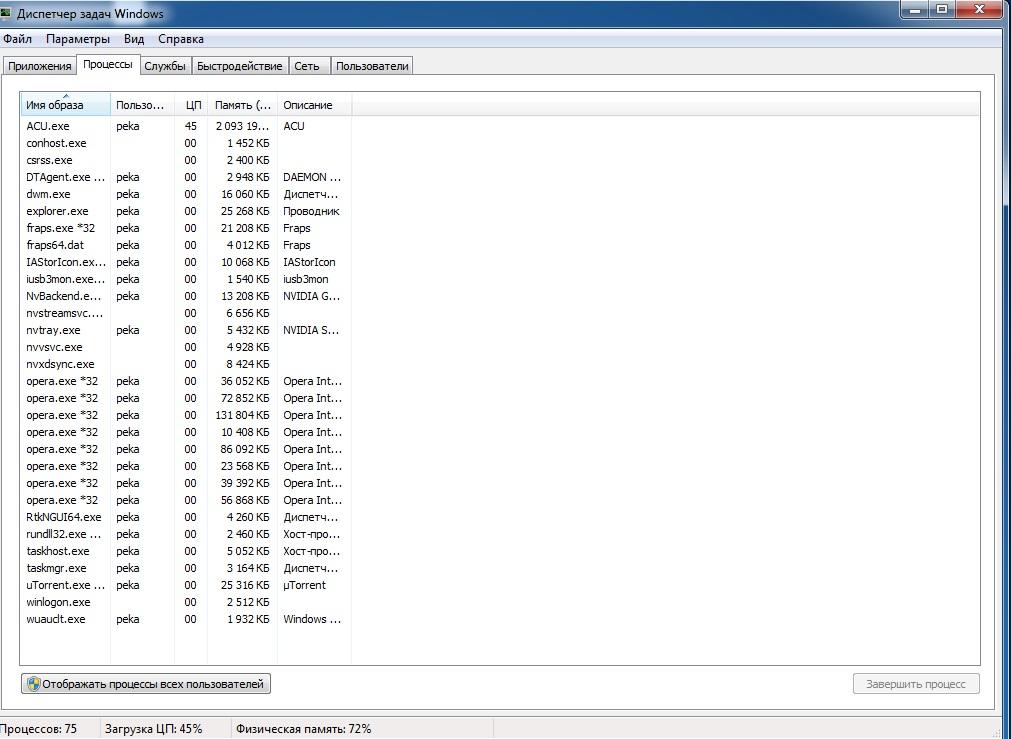Click Физическая память: 72% status entry

[x=304, y=729]
